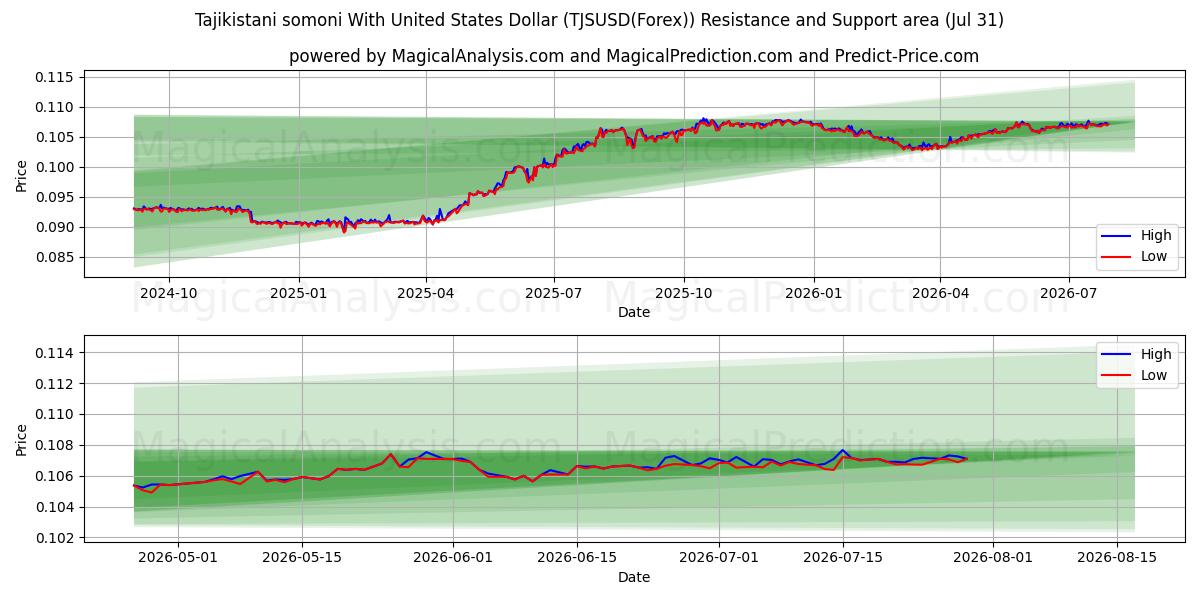Click the 2026-06-15 date tick label
Screen dimensions: 1200x600
tap(577, 558)
